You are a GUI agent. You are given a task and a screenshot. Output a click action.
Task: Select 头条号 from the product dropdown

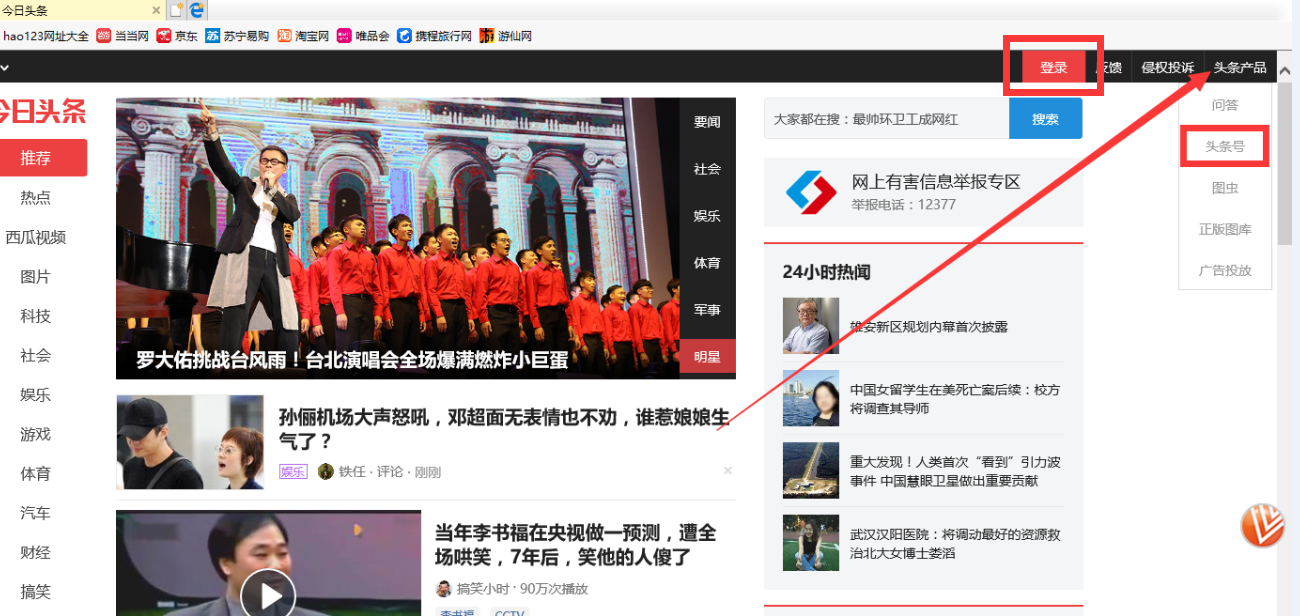click(1225, 146)
